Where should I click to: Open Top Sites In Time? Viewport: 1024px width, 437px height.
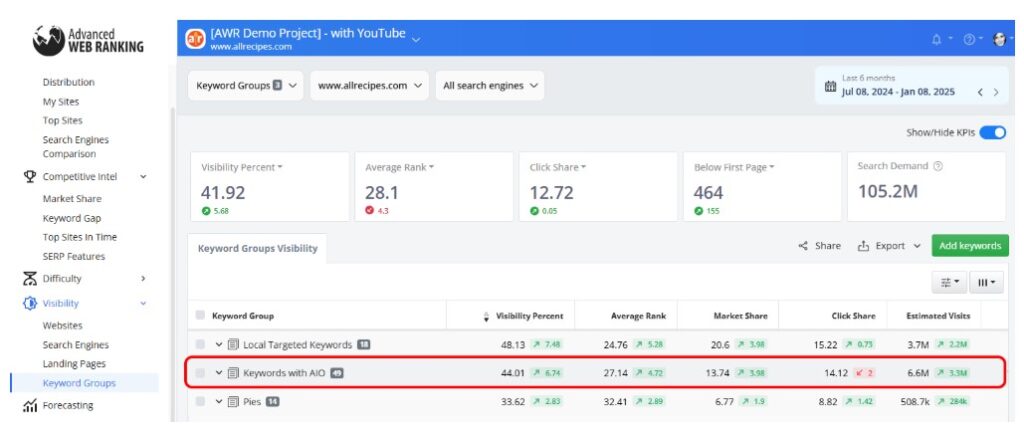coord(80,237)
